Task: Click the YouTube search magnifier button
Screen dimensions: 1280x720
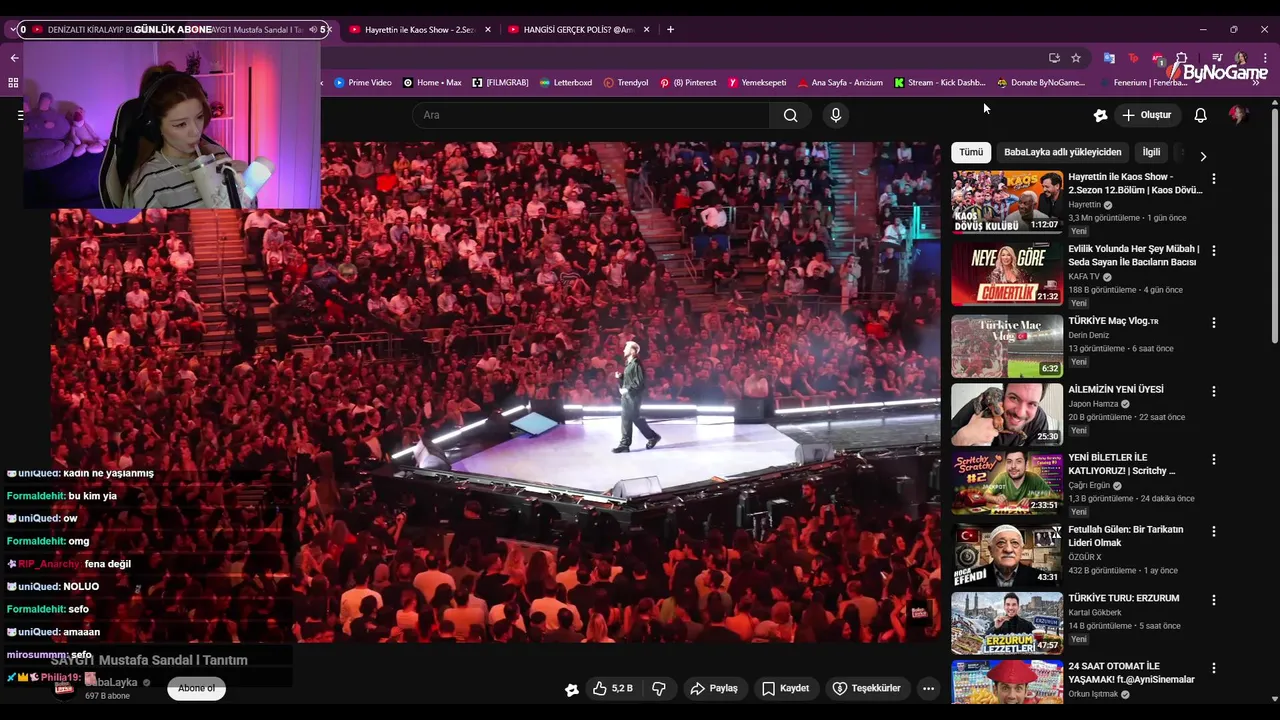Action: (x=790, y=115)
